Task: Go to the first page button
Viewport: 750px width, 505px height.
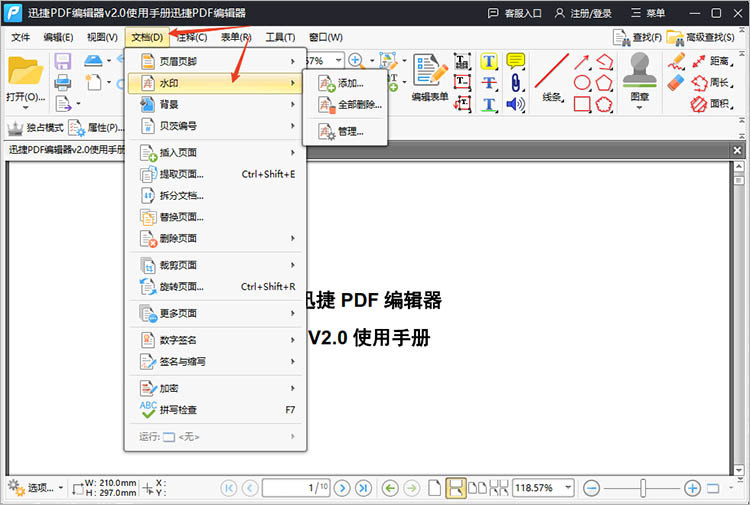Action: [229, 488]
